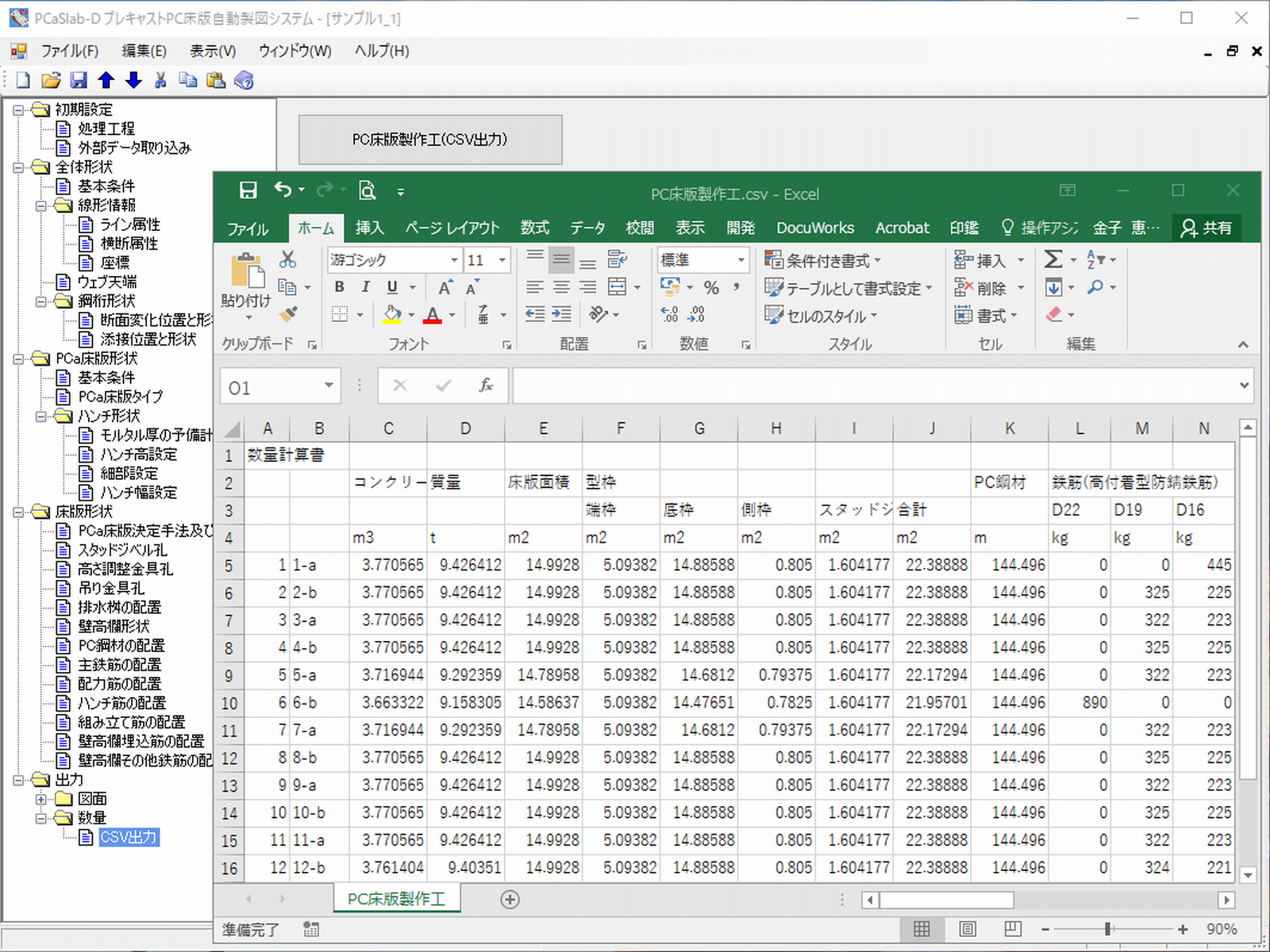Click the Insert Function fx icon
Image resolution: width=1270 pixels, height=952 pixels.
(x=486, y=386)
